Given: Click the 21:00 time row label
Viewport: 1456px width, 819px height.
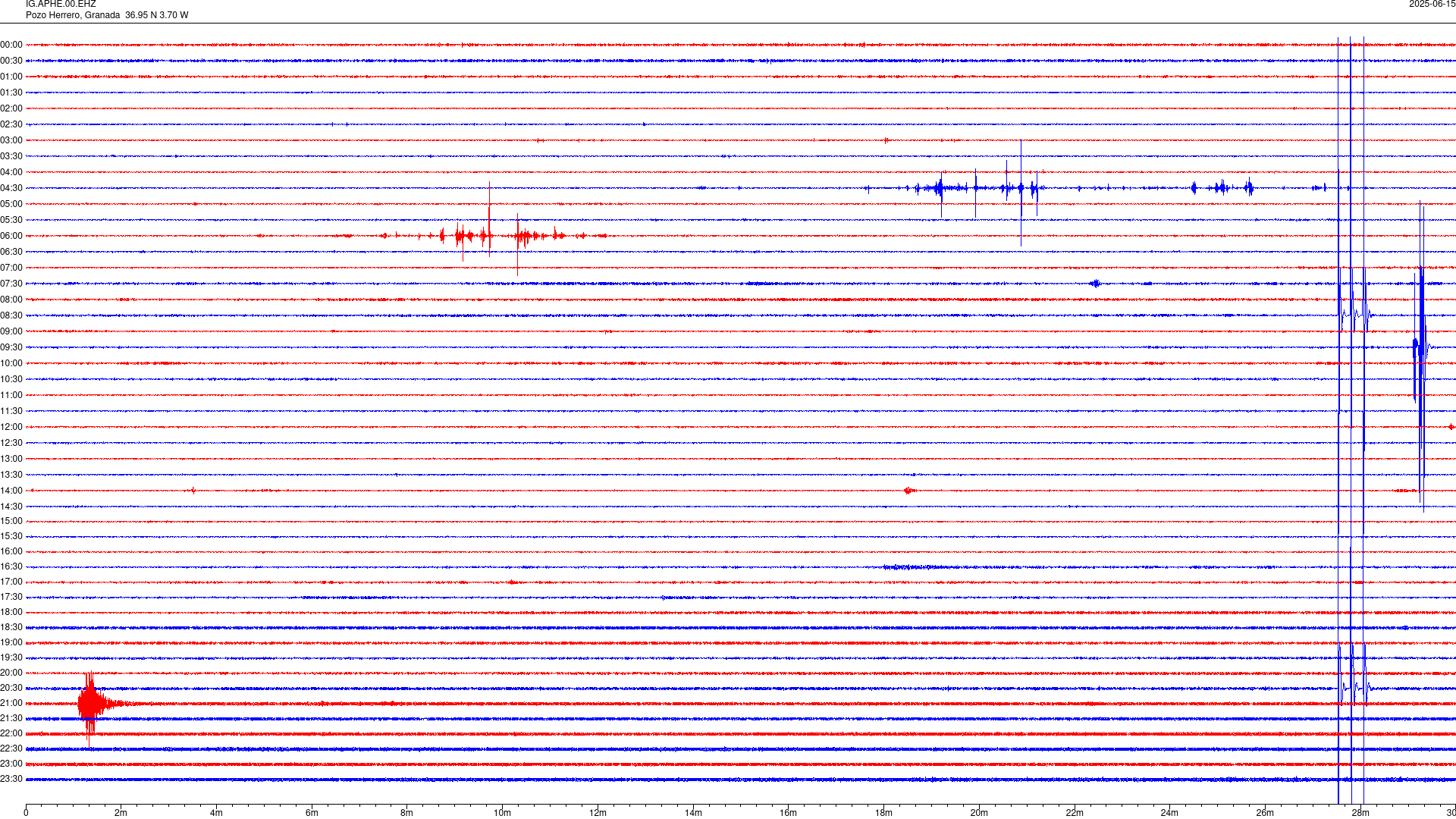Looking at the screenshot, I should point(11,704).
